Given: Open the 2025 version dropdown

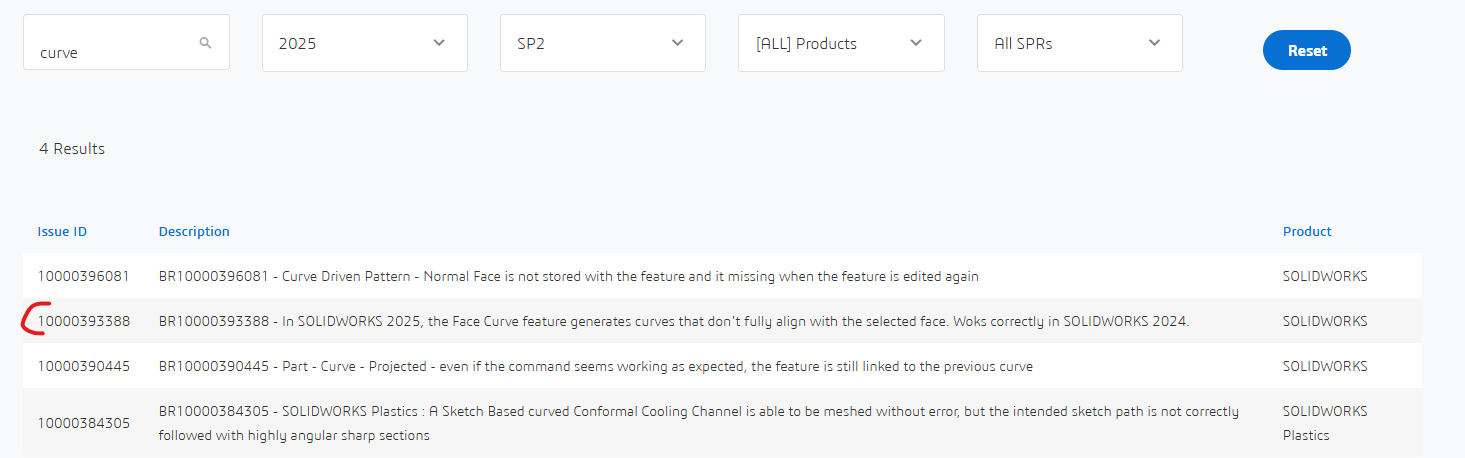Looking at the screenshot, I should 365,43.
